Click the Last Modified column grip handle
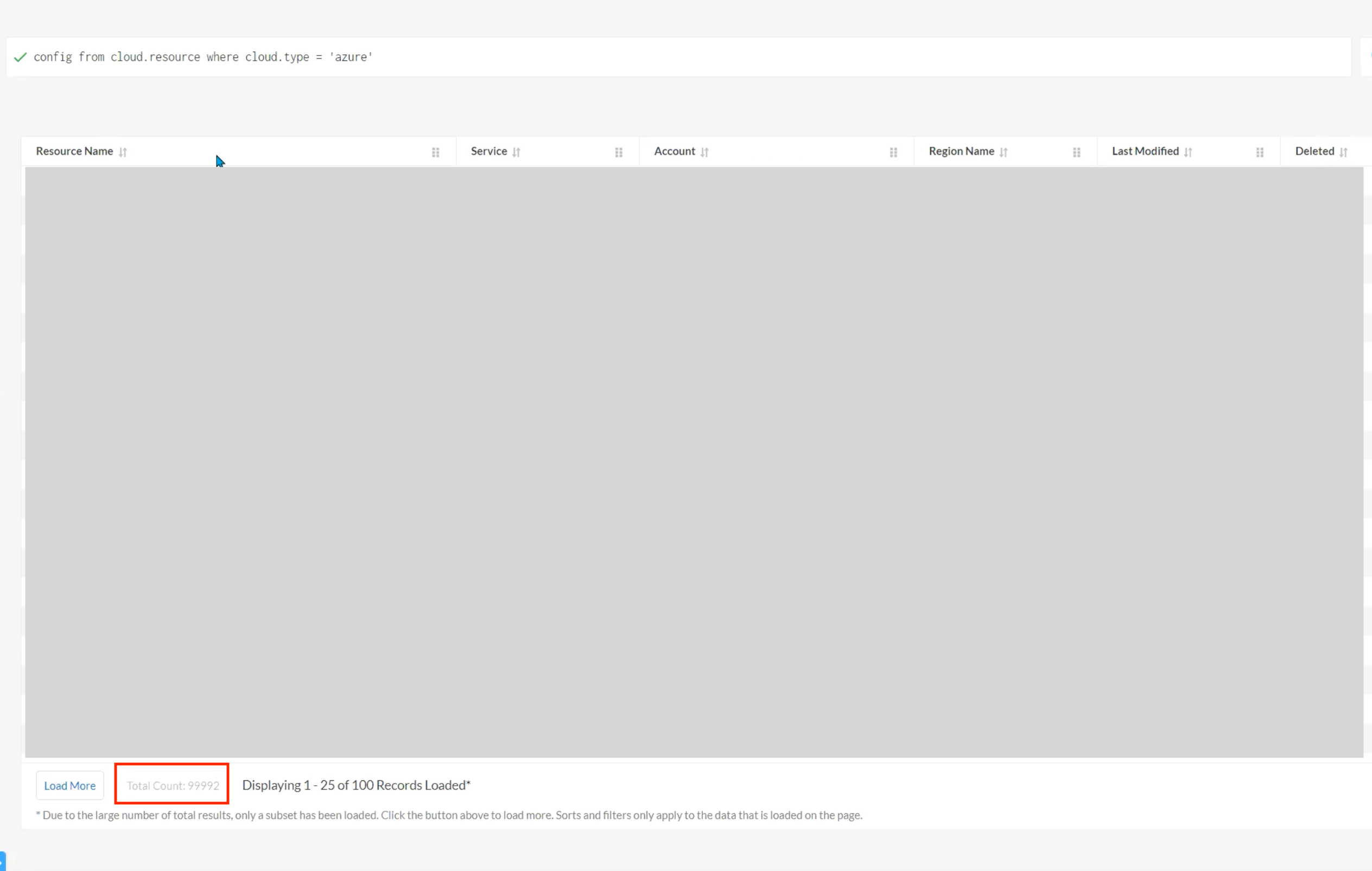 [1260, 152]
